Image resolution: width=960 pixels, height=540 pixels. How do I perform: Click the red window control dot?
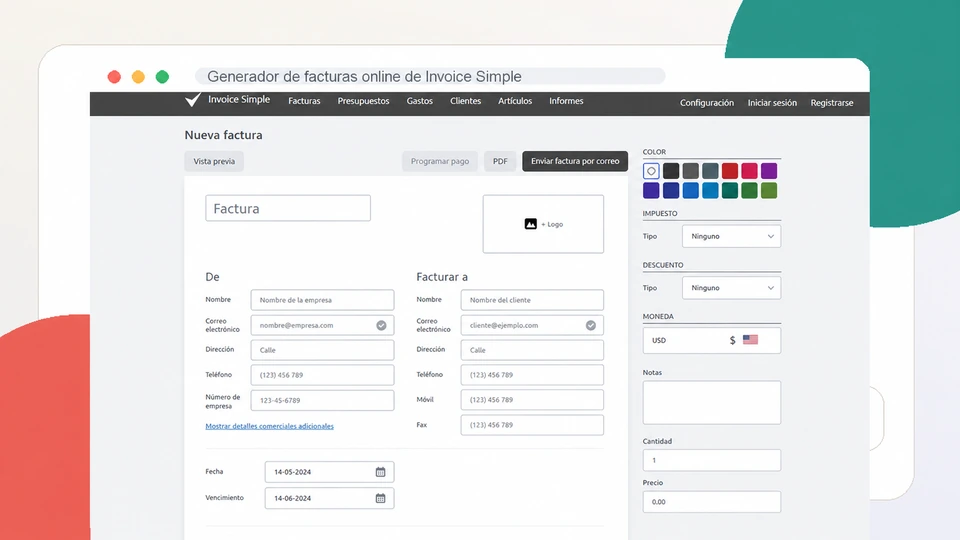(114, 77)
